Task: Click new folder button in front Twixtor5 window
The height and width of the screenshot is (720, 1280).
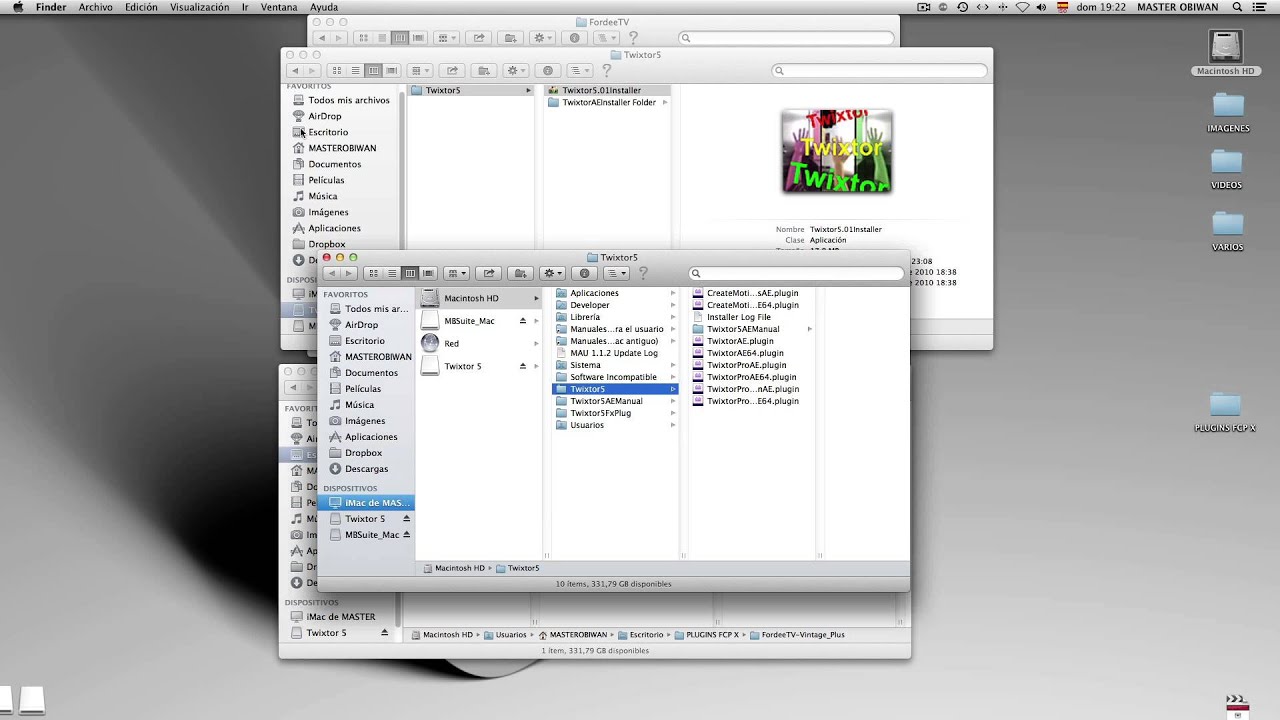Action: pos(520,273)
